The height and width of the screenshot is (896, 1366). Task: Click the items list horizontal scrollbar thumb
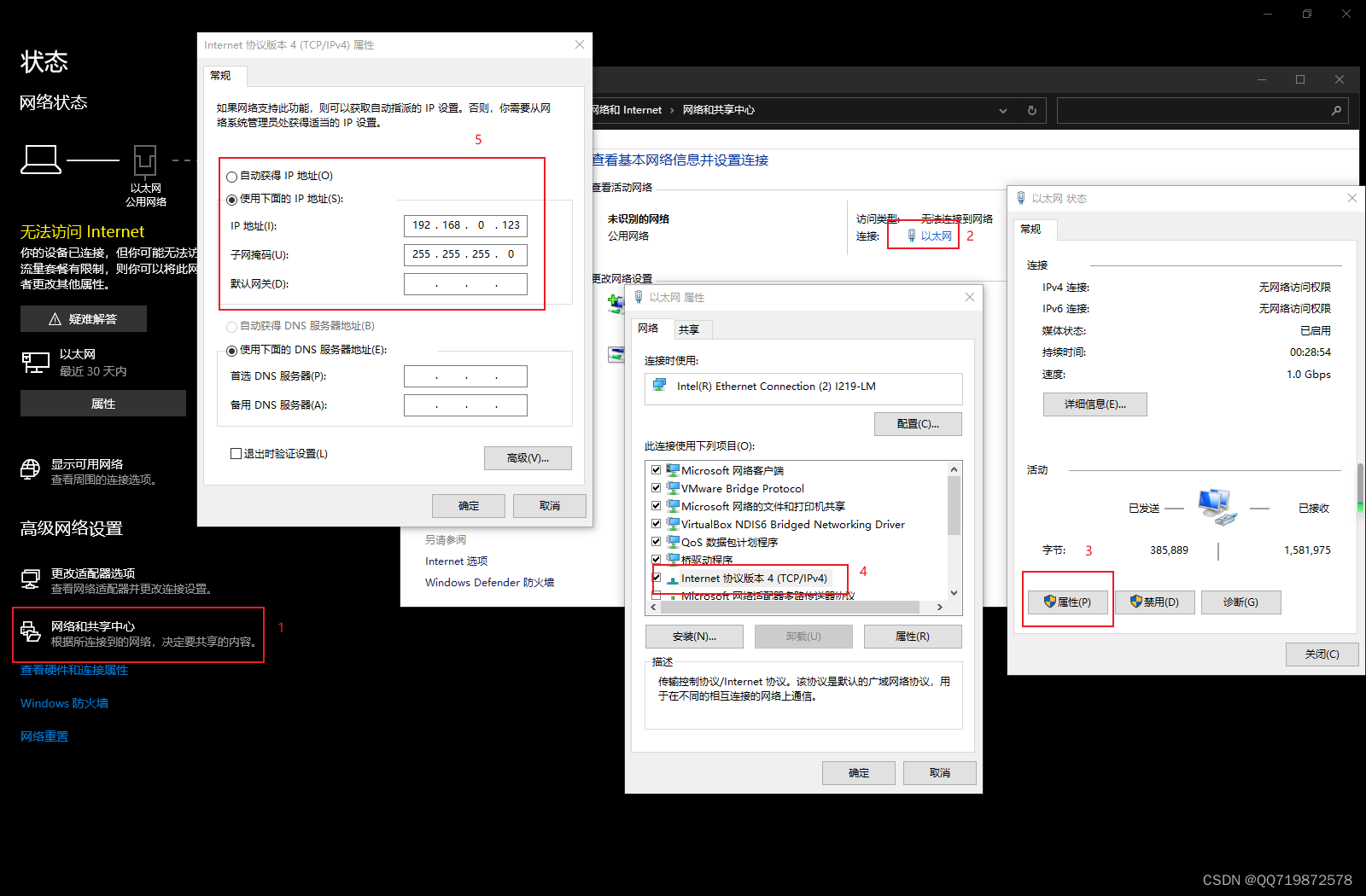790,608
